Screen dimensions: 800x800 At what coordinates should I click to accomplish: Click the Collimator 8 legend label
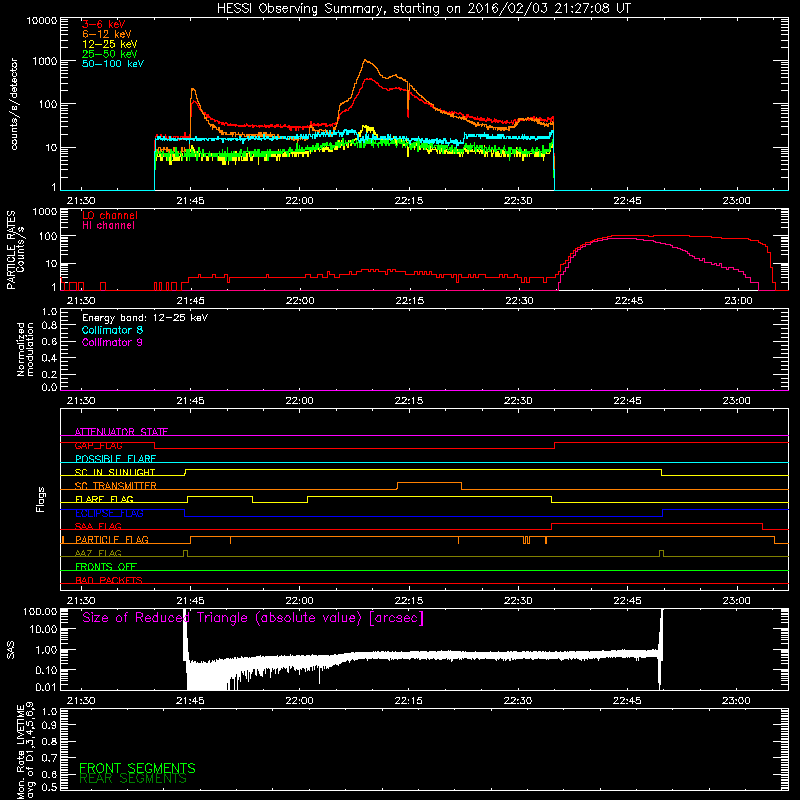112,330
